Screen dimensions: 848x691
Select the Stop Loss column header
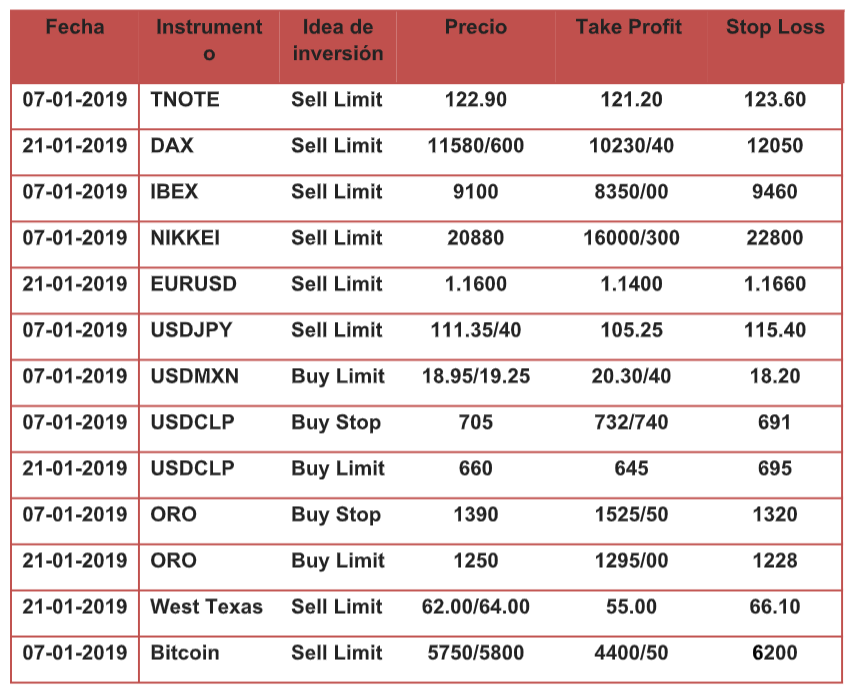pyautogui.click(x=775, y=27)
